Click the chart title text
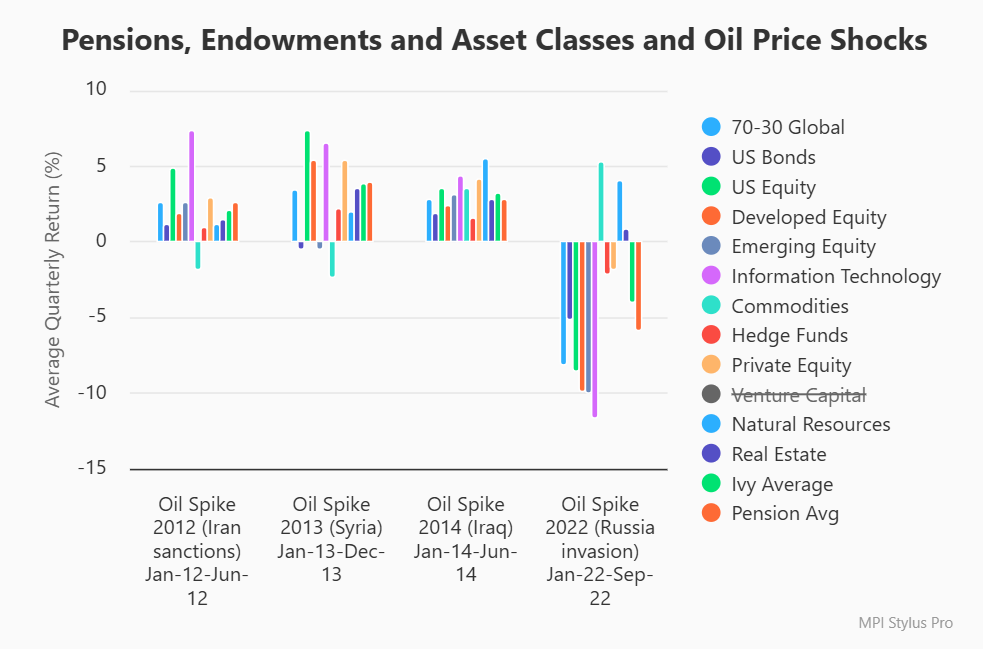This screenshot has height=649, width=983. (494, 41)
